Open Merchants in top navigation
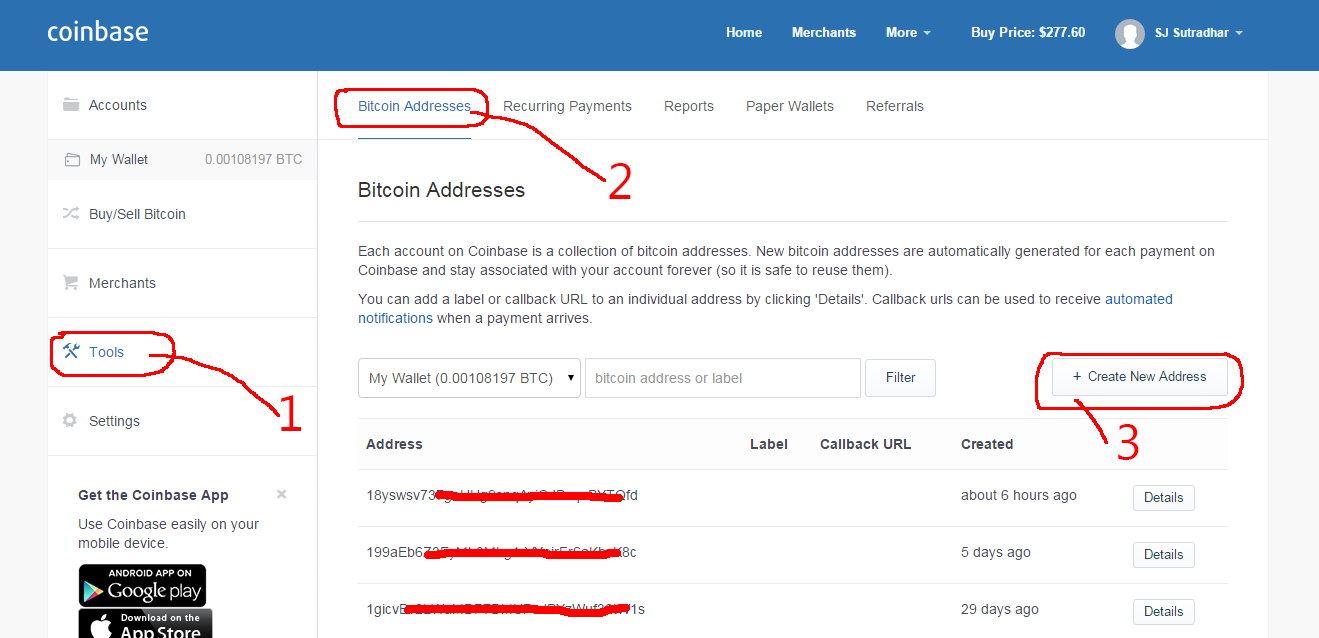 pyautogui.click(x=824, y=33)
